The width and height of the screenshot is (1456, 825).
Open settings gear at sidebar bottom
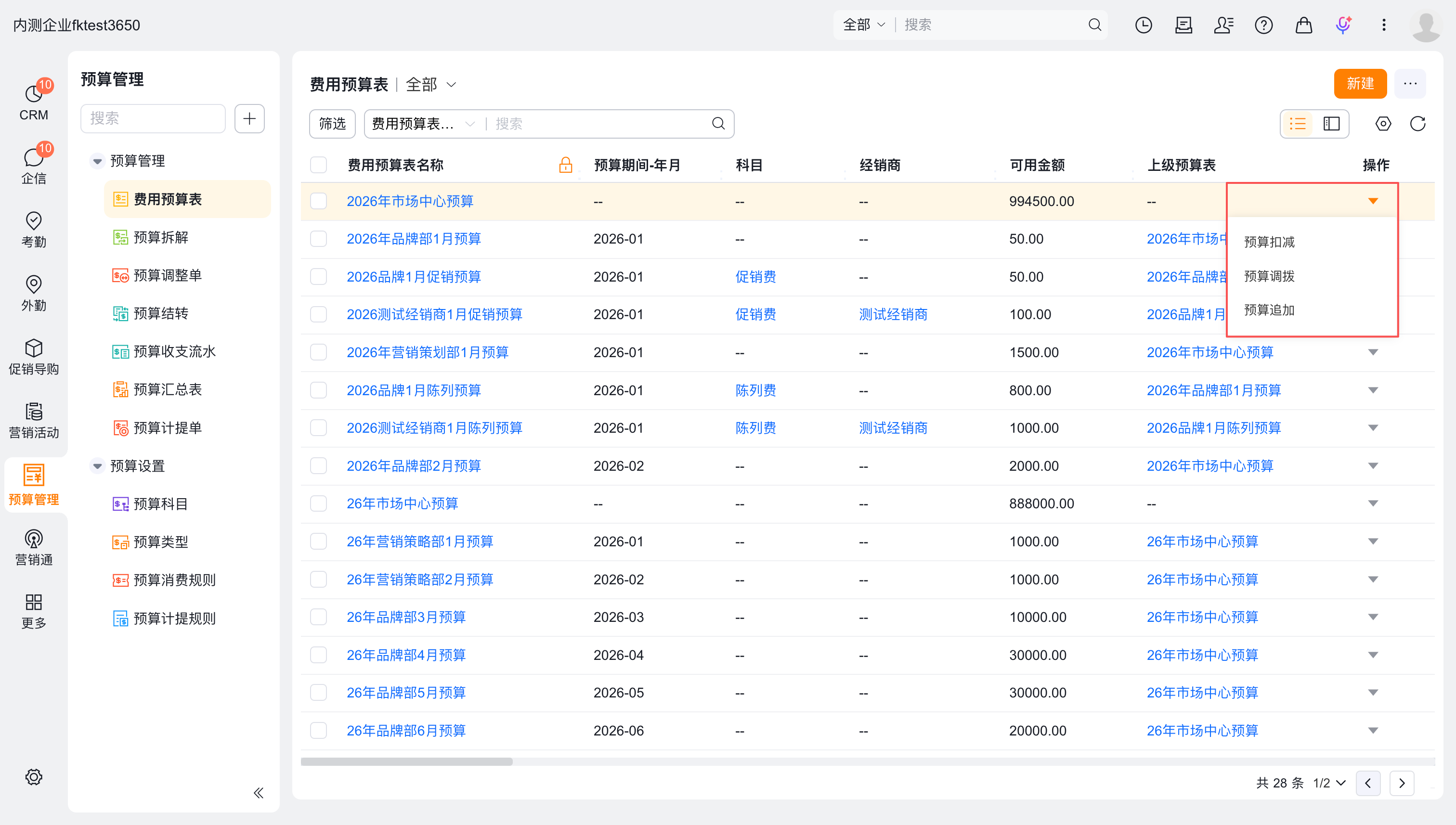33,776
